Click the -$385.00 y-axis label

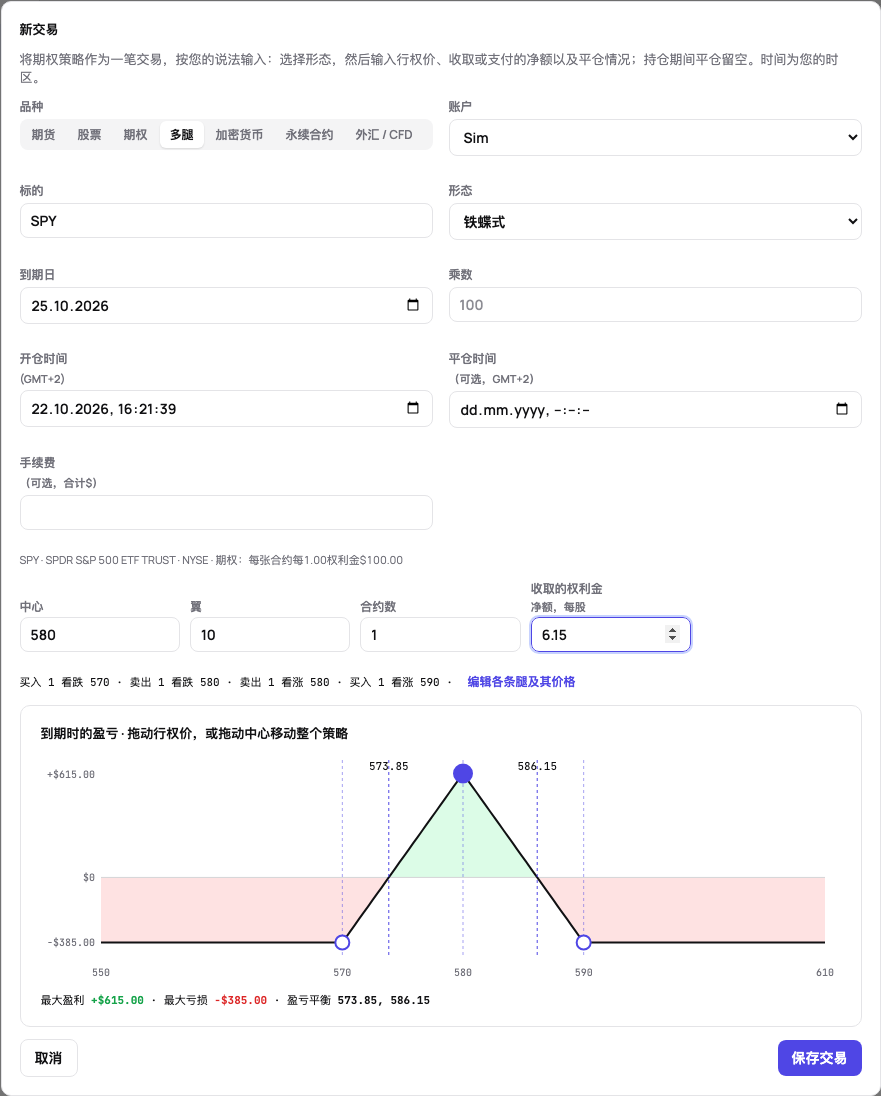[71, 942]
